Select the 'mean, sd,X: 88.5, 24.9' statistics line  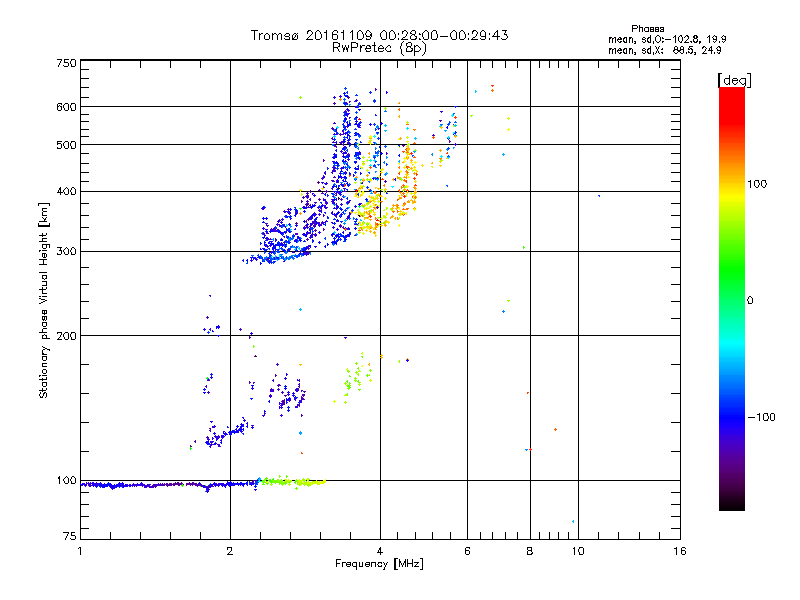pos(665,51)
